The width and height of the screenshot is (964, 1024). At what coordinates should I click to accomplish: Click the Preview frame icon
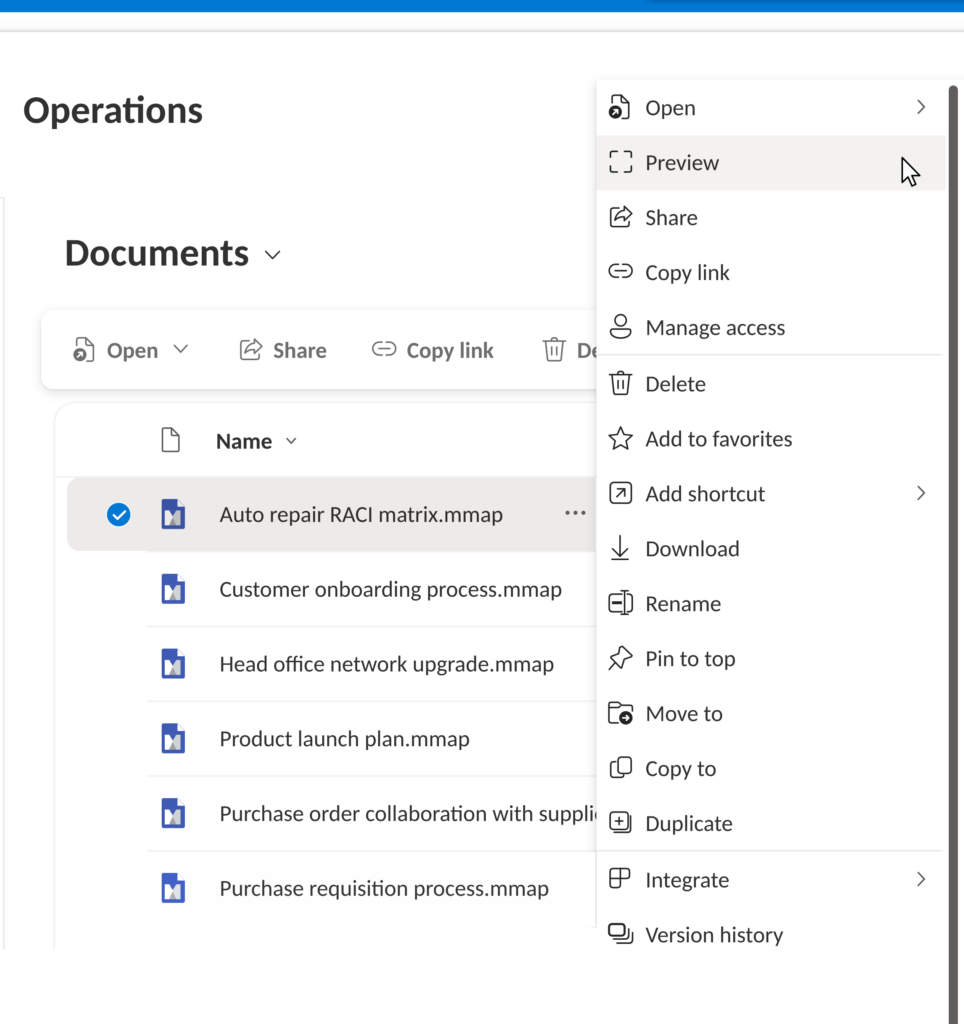coord(620,162)
